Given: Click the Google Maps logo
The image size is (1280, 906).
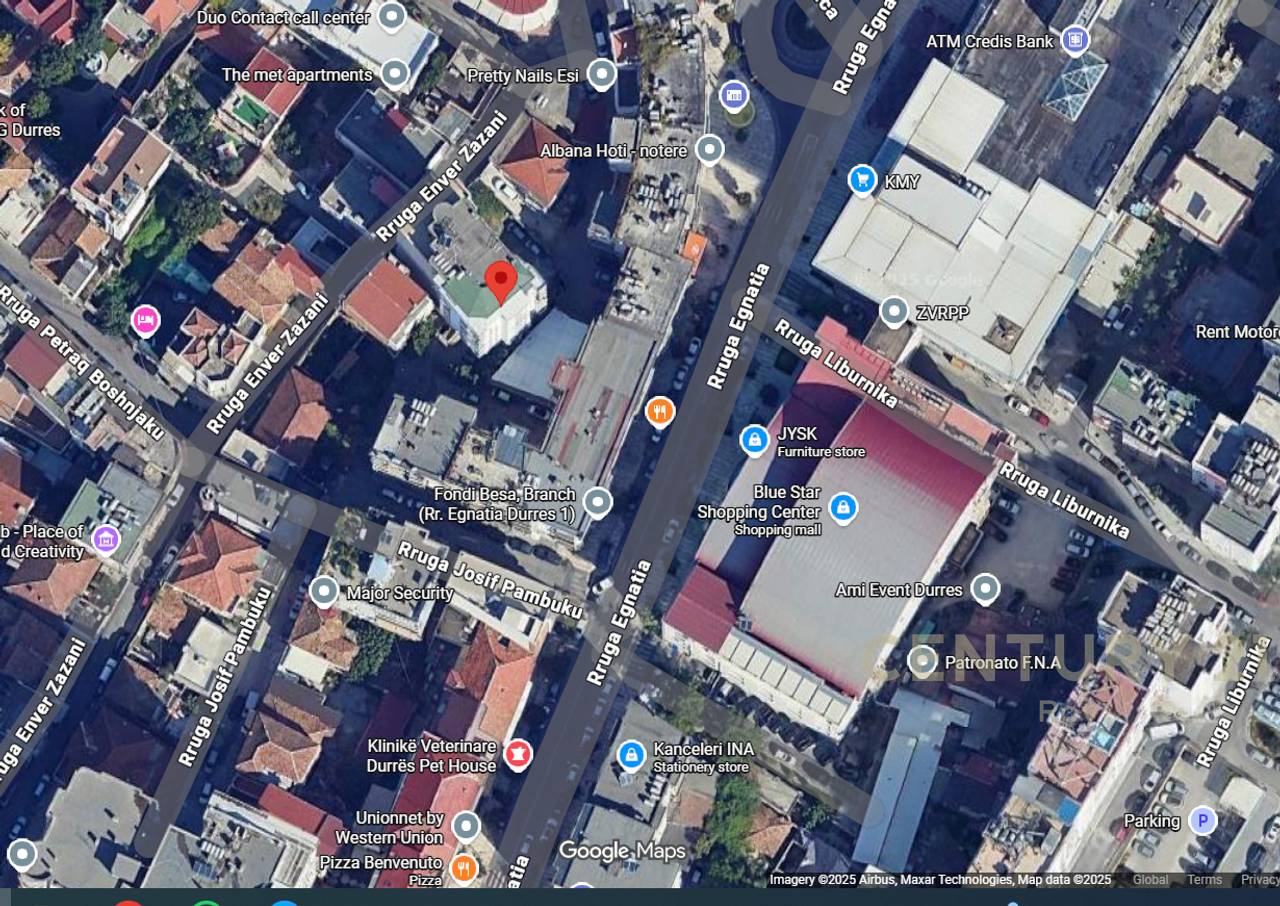Looking at the screenshot, I should (x=621, y=852).
